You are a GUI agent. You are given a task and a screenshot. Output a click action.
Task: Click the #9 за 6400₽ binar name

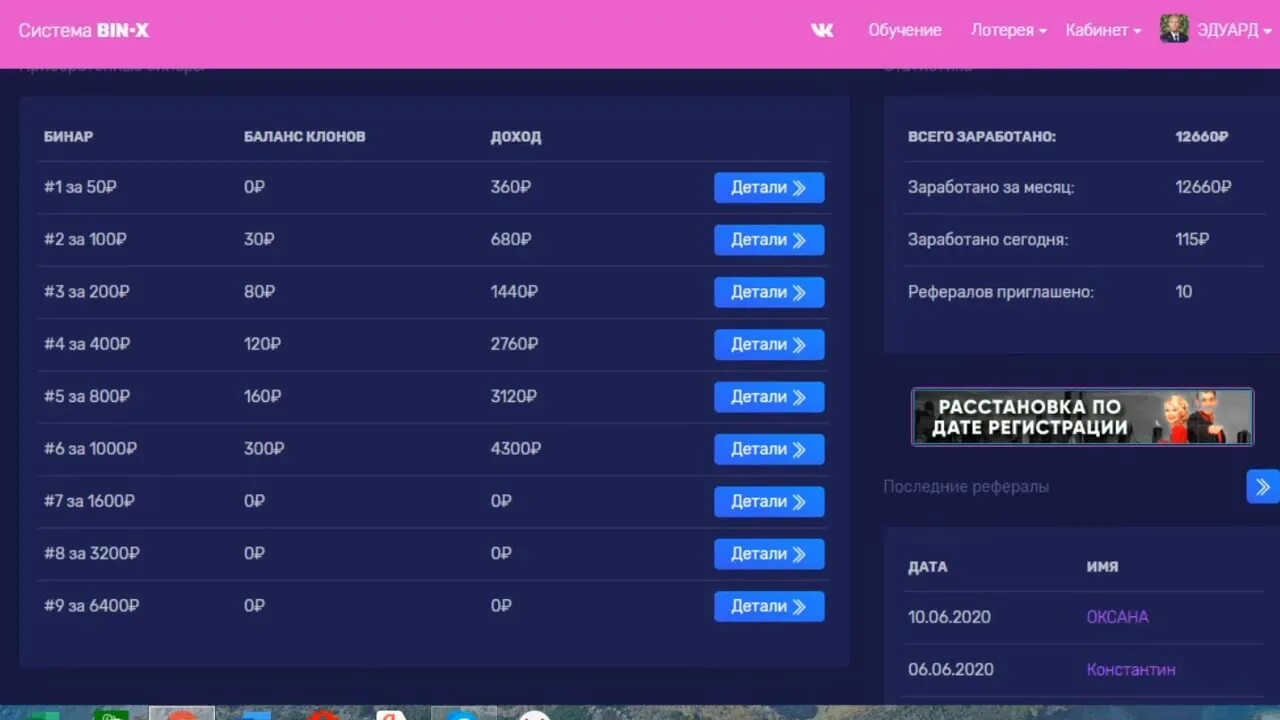click(x=91, y=606)
